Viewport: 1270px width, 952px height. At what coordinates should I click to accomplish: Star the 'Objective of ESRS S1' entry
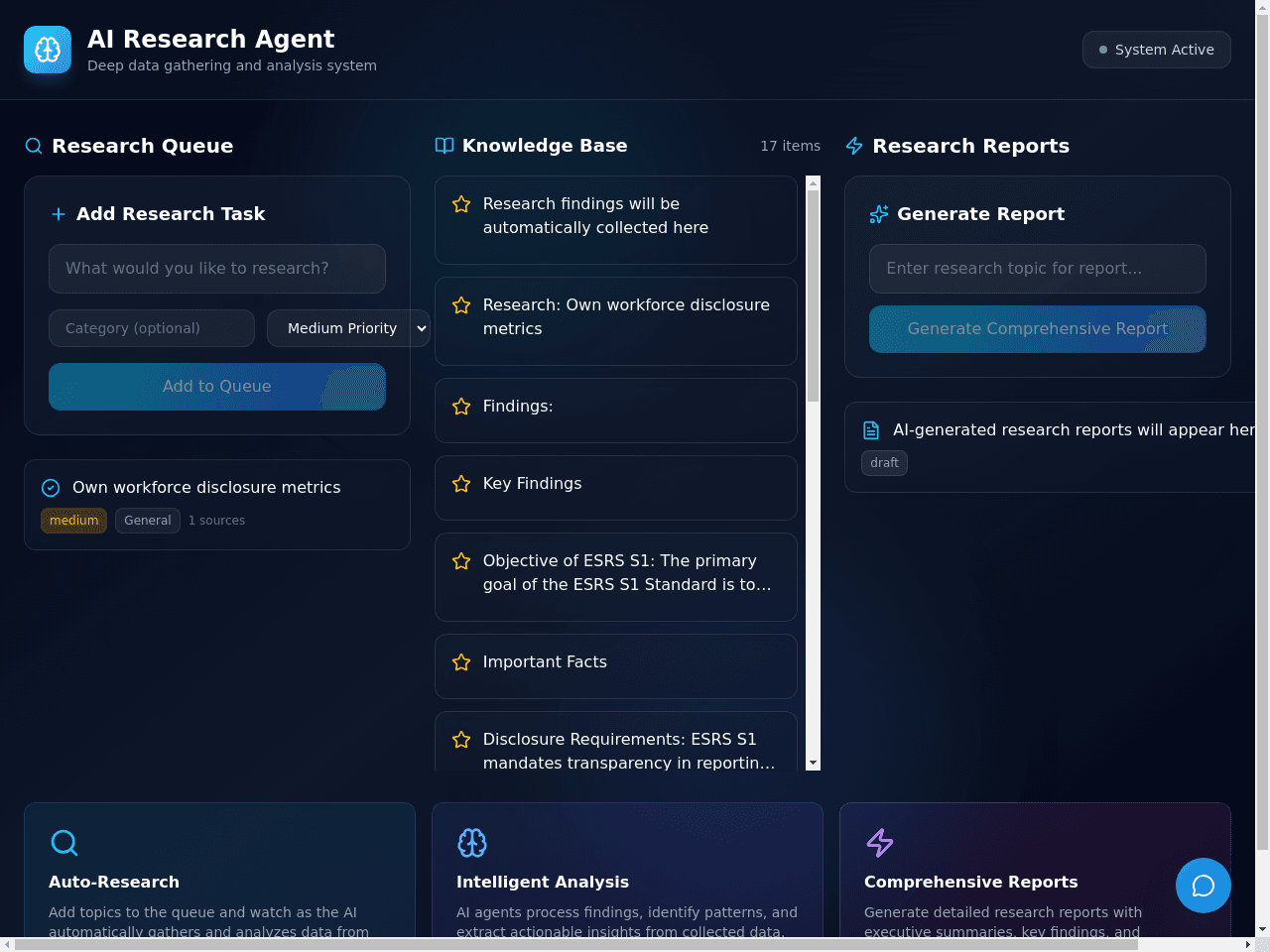[461, 561]
